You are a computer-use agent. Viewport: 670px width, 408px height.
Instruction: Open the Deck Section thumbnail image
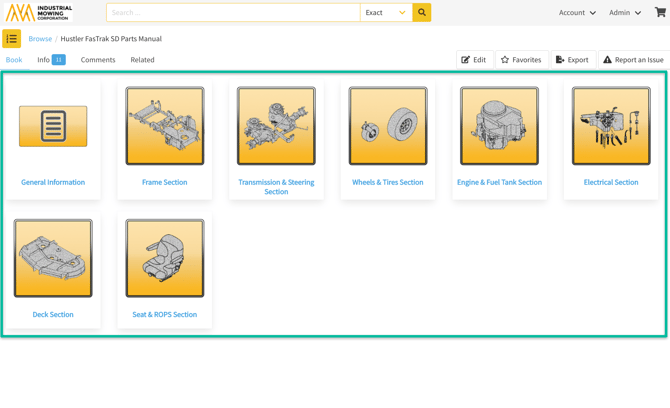click(x=53, y=258)
